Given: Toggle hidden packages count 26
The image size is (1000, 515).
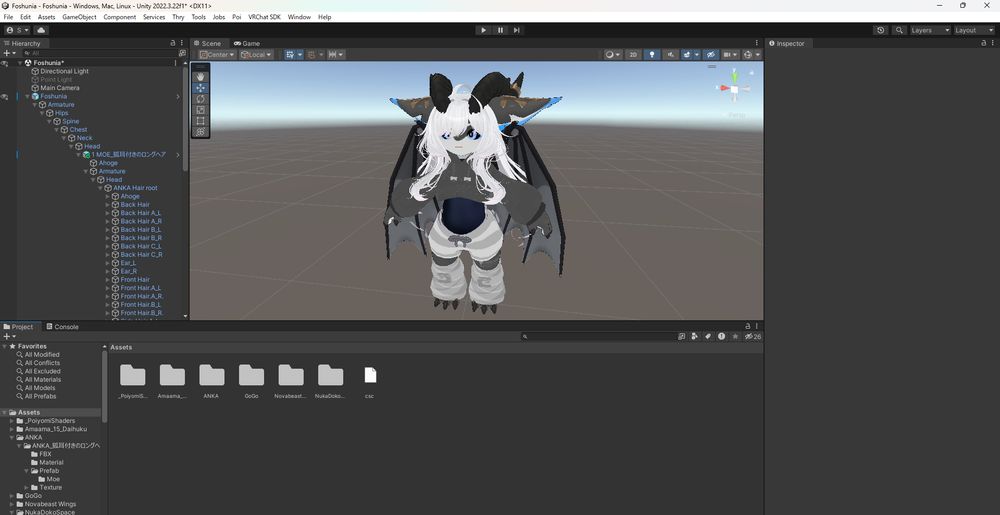Looking at the screenshot, I should [x=753, y=336].
